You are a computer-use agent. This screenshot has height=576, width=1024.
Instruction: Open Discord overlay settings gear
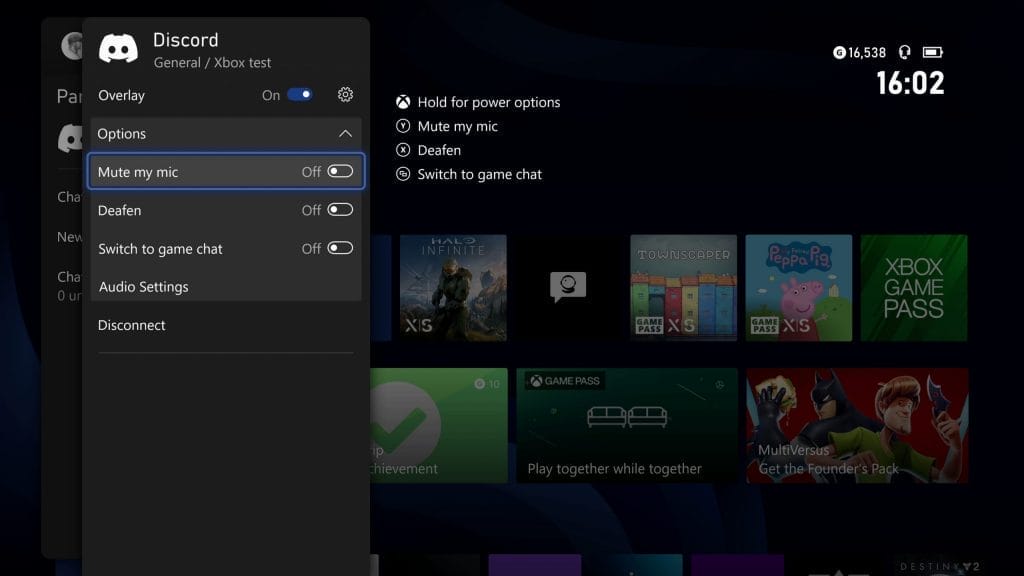[x=345, y=95]
